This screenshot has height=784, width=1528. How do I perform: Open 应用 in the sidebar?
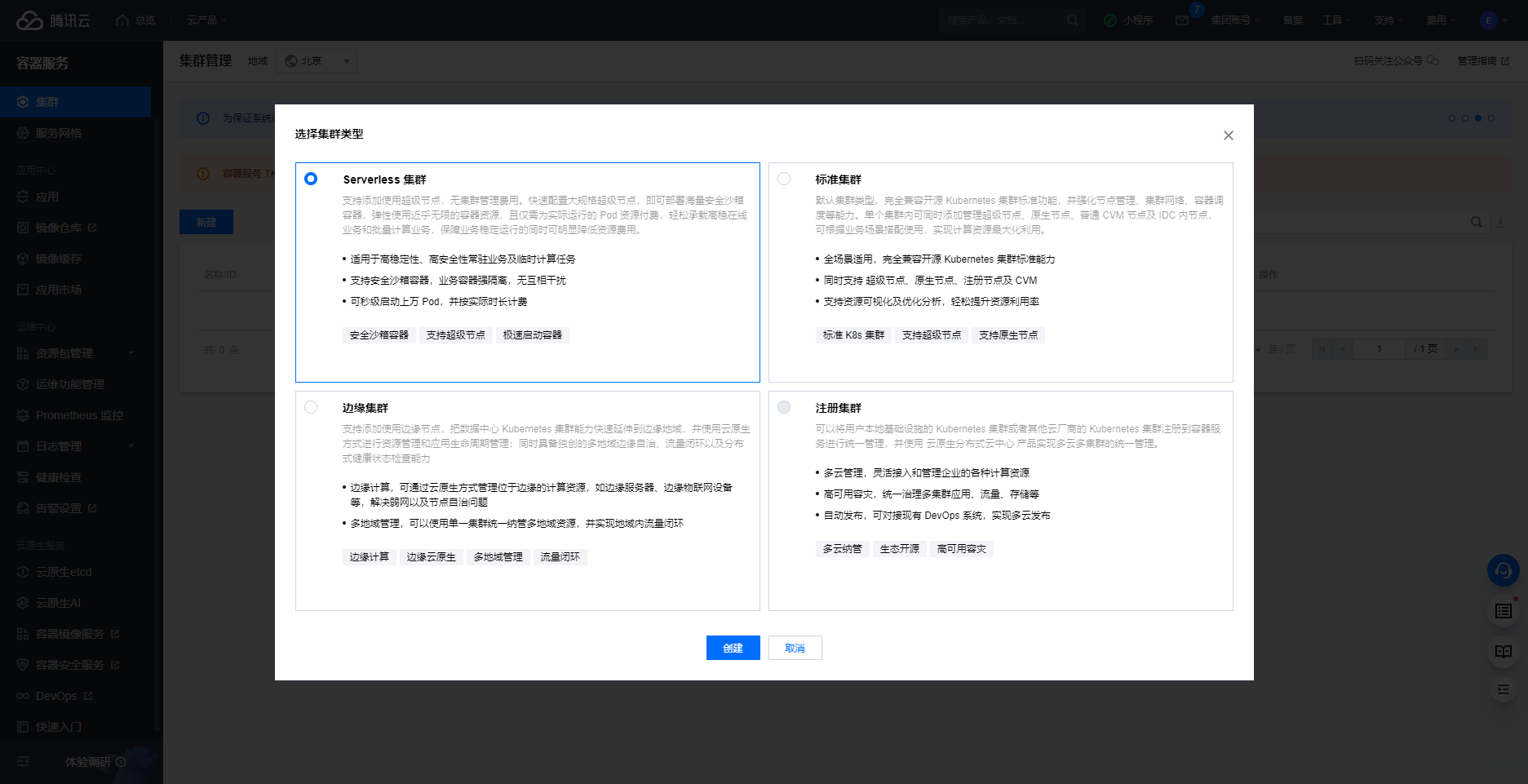click(75, 197)
